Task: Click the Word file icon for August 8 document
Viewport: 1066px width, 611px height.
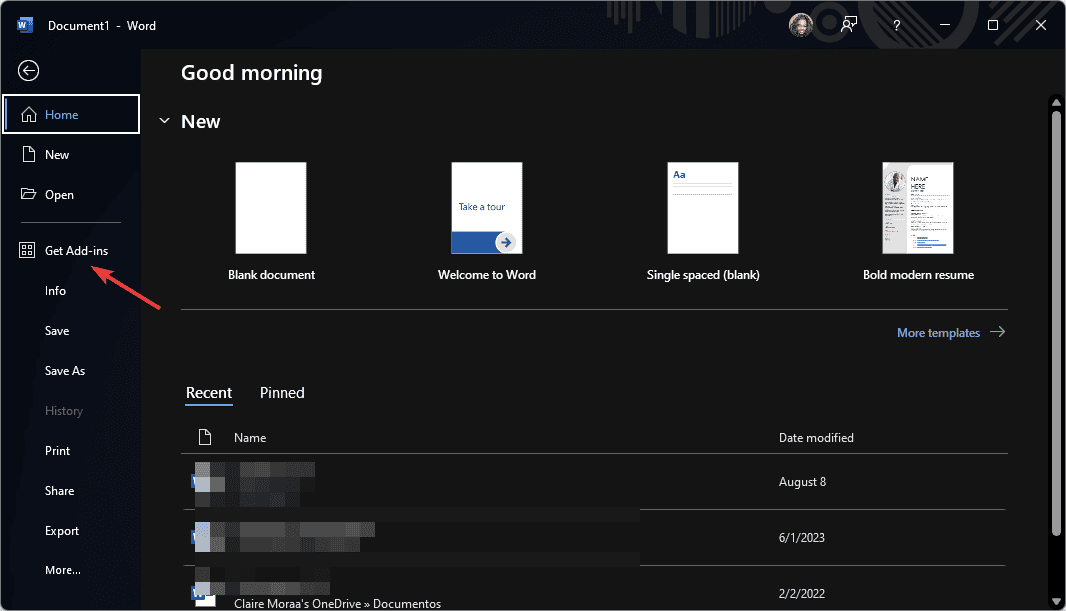Action: point(202,481)
